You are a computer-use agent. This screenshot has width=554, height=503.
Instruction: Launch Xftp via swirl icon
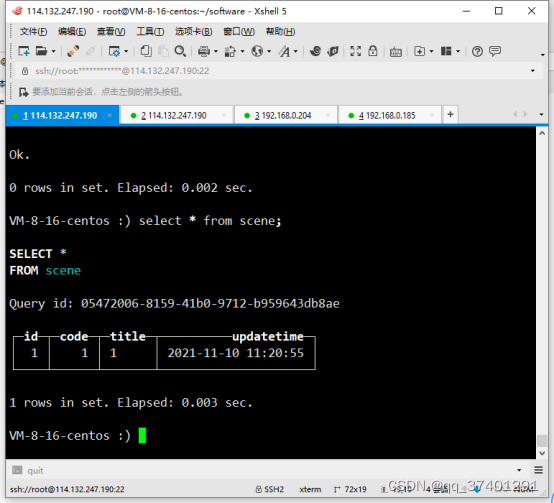(315, 51)
